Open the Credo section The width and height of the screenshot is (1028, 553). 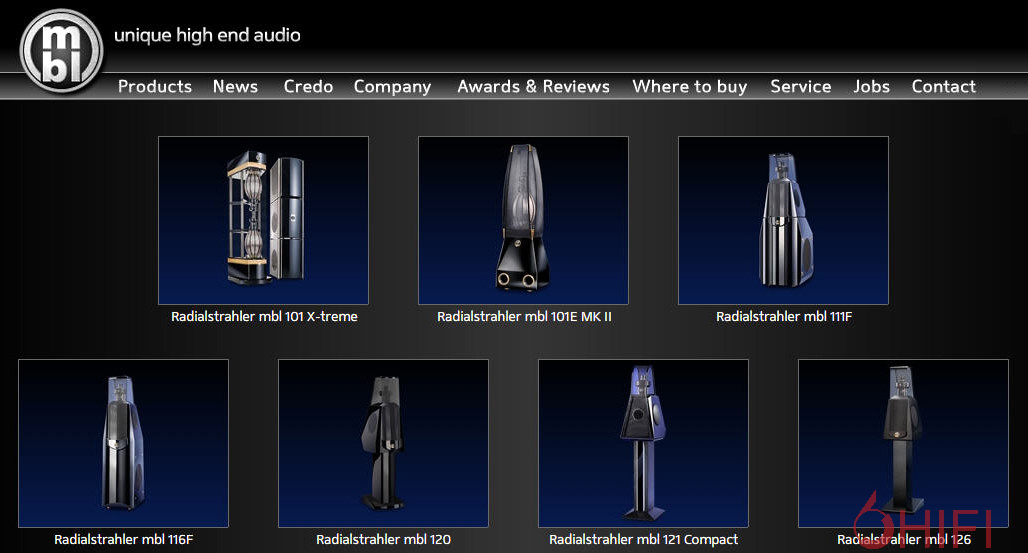tap(308, 87)
